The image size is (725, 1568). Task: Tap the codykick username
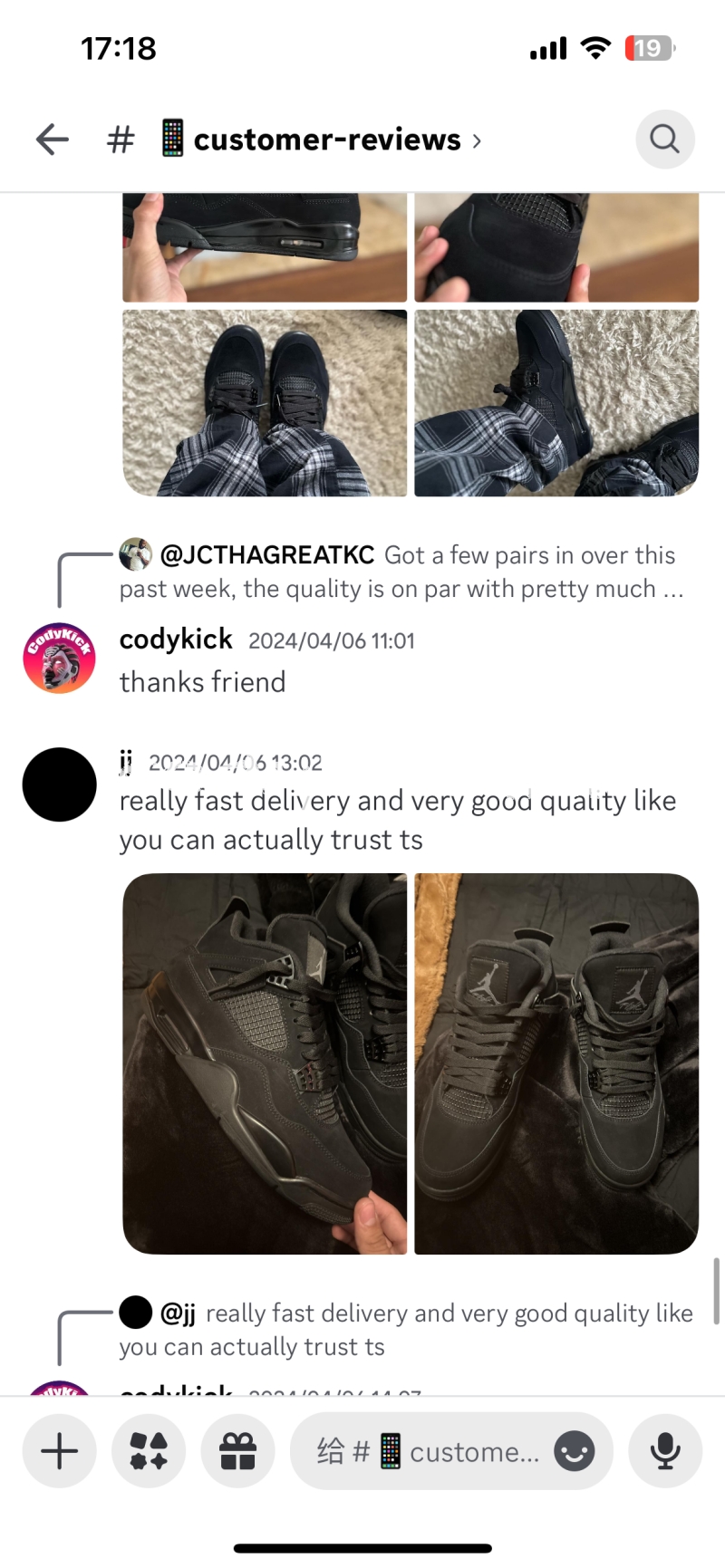(176, 640)
